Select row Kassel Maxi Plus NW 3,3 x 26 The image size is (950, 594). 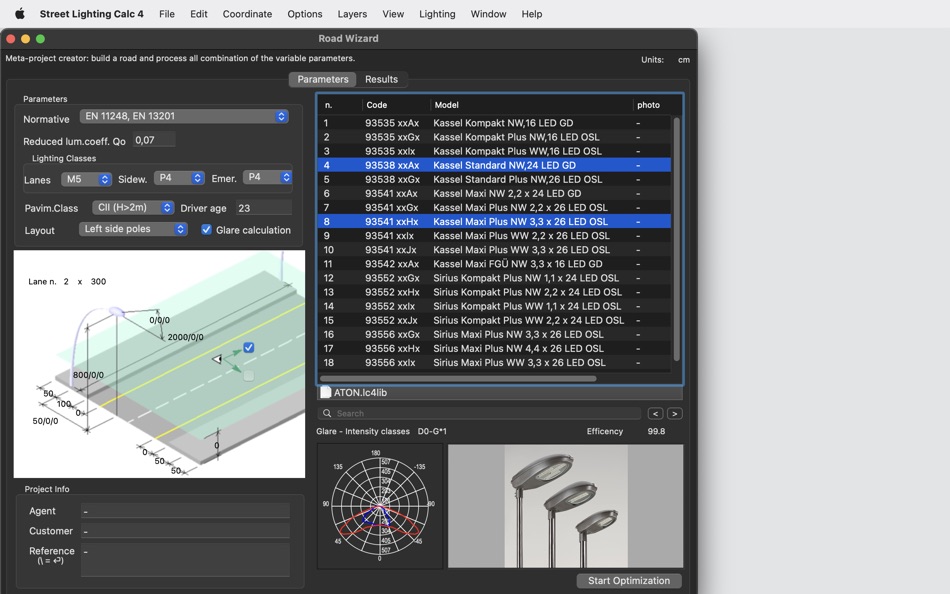pos(494,221)
